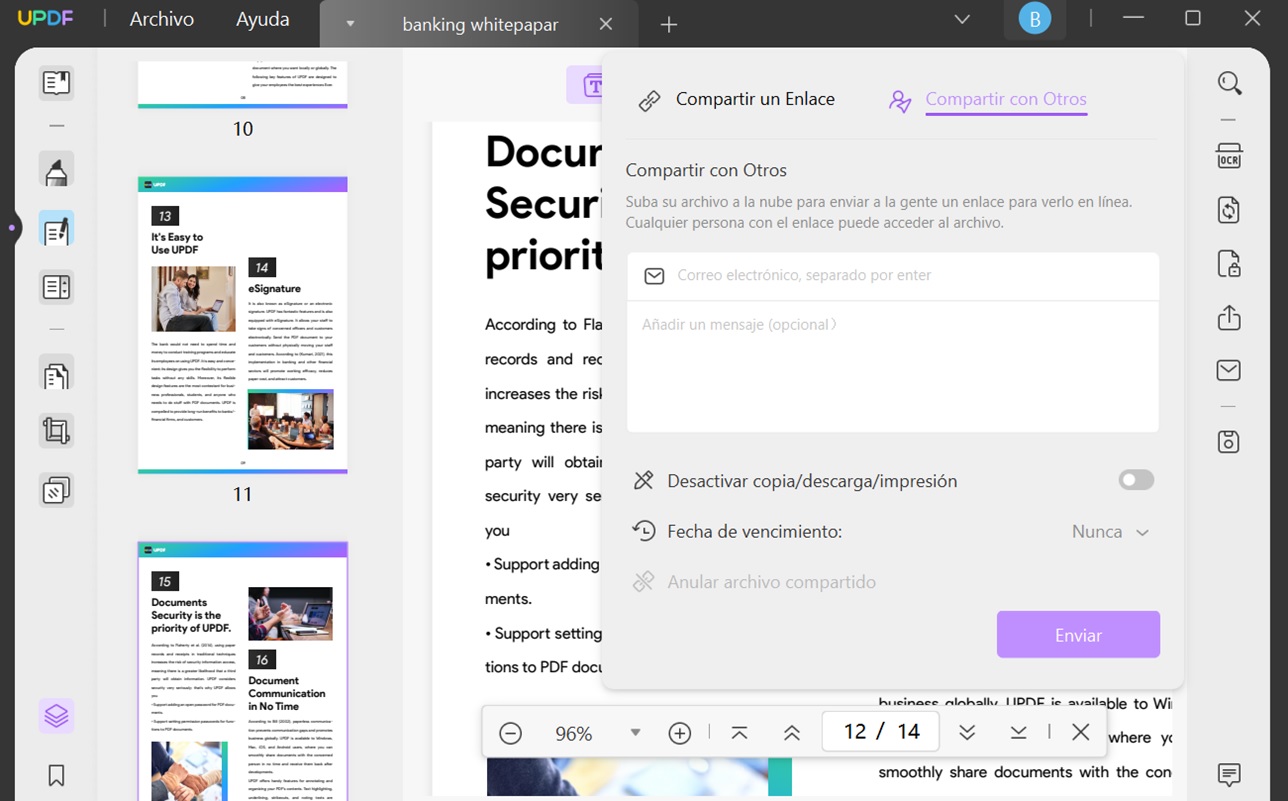Open the Protect PDF lock icon
Screen dimensions: 1288x801
(x=1229, y=264)
